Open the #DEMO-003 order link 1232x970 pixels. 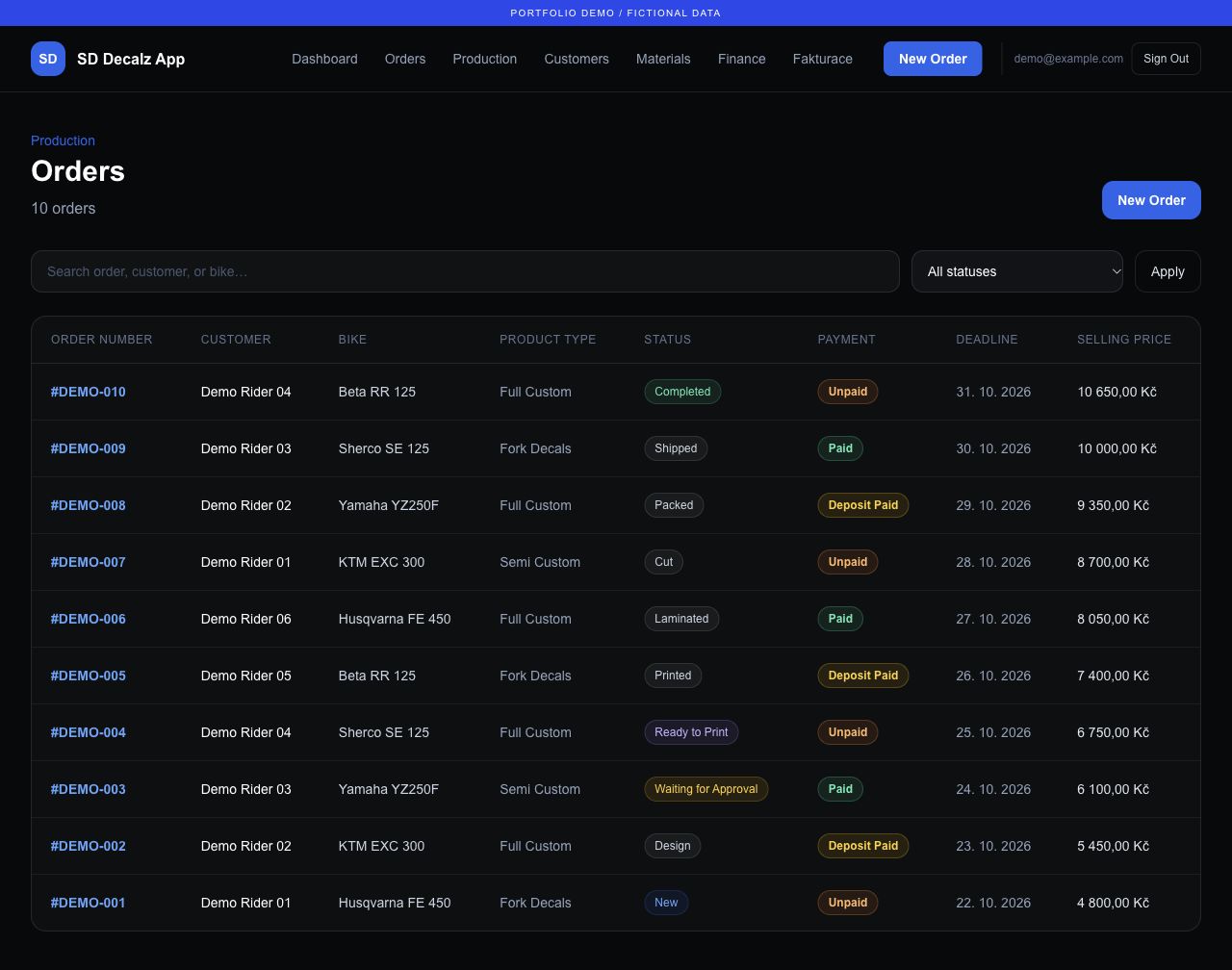pos(89,789)
